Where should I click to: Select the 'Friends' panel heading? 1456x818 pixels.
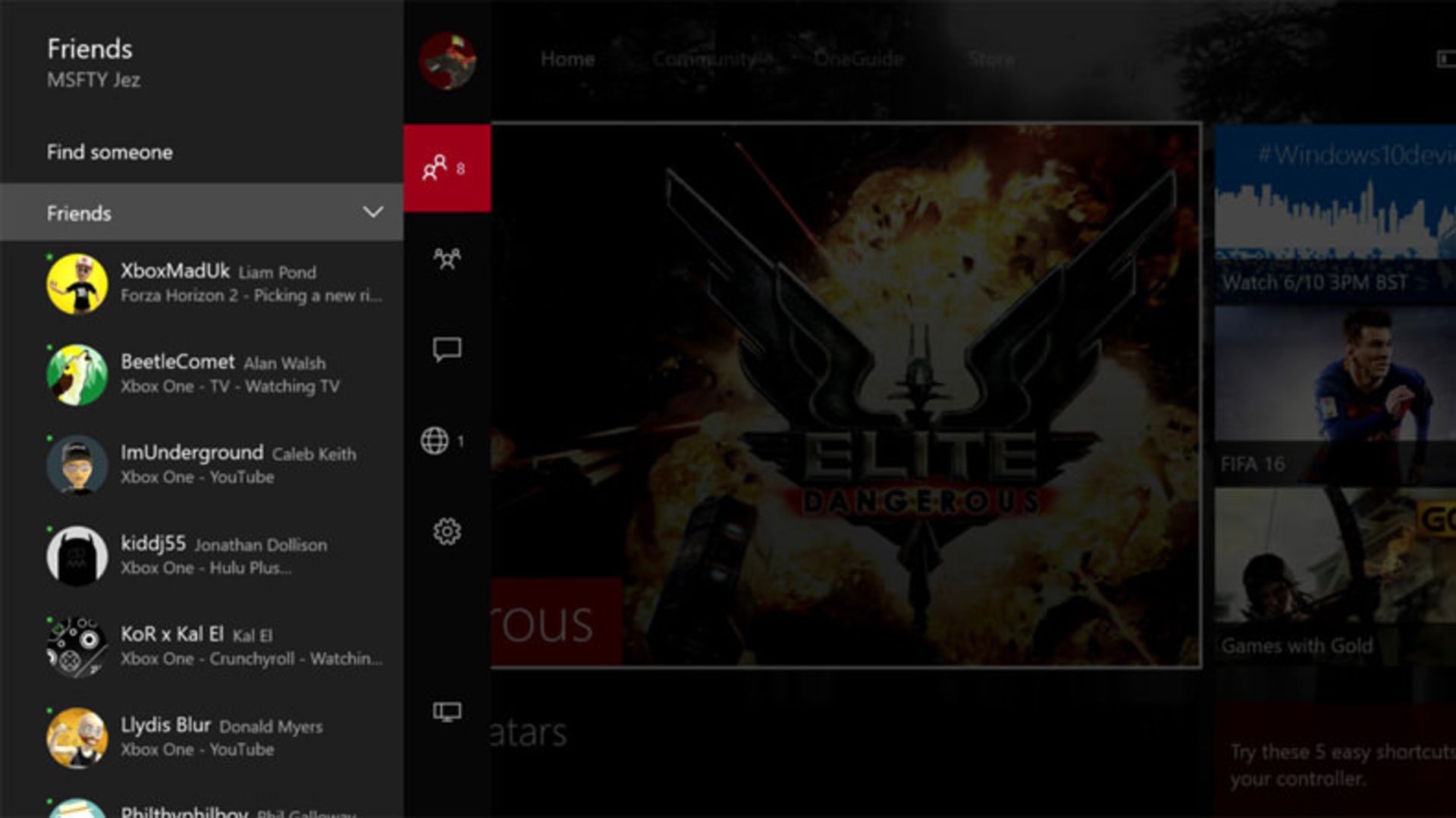[89, 49]
